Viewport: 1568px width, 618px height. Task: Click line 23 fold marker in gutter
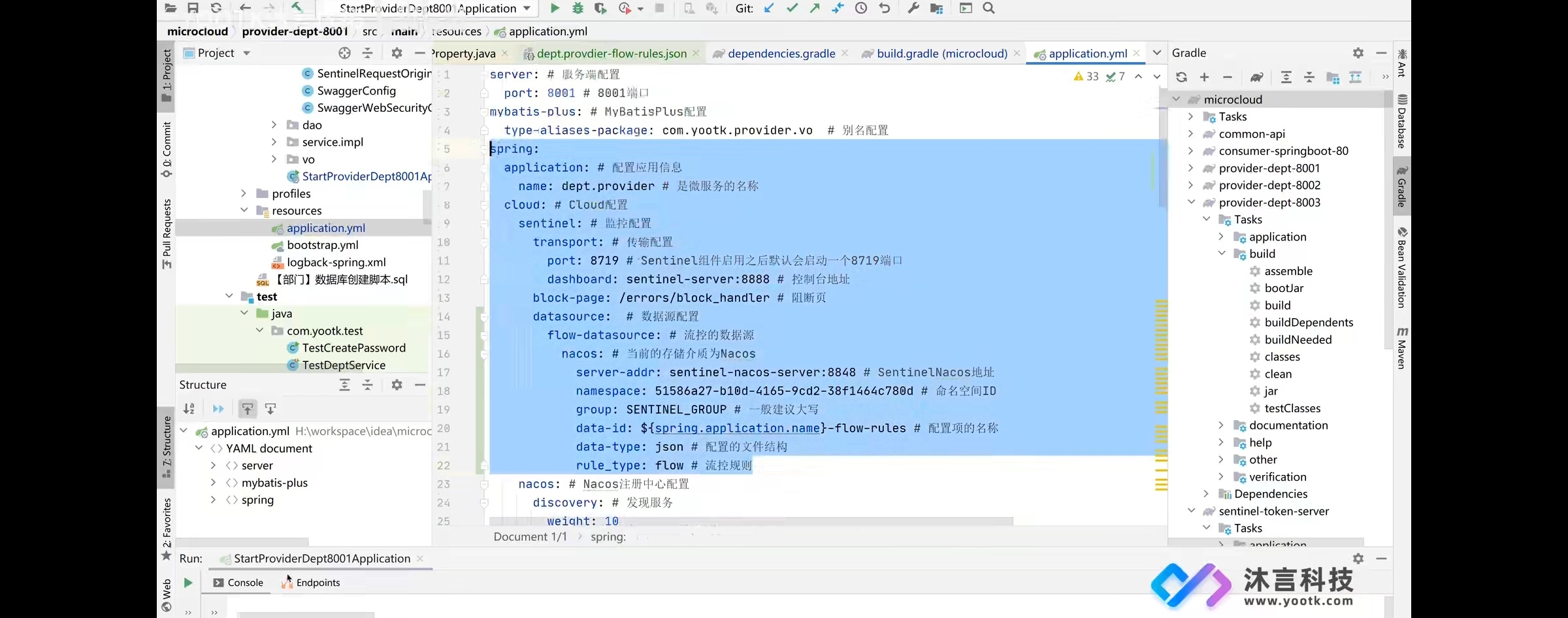click(x=484, y=485)
